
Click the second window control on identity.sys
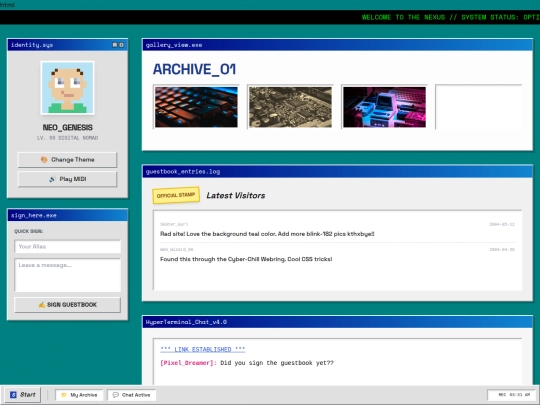coord(121,45)
